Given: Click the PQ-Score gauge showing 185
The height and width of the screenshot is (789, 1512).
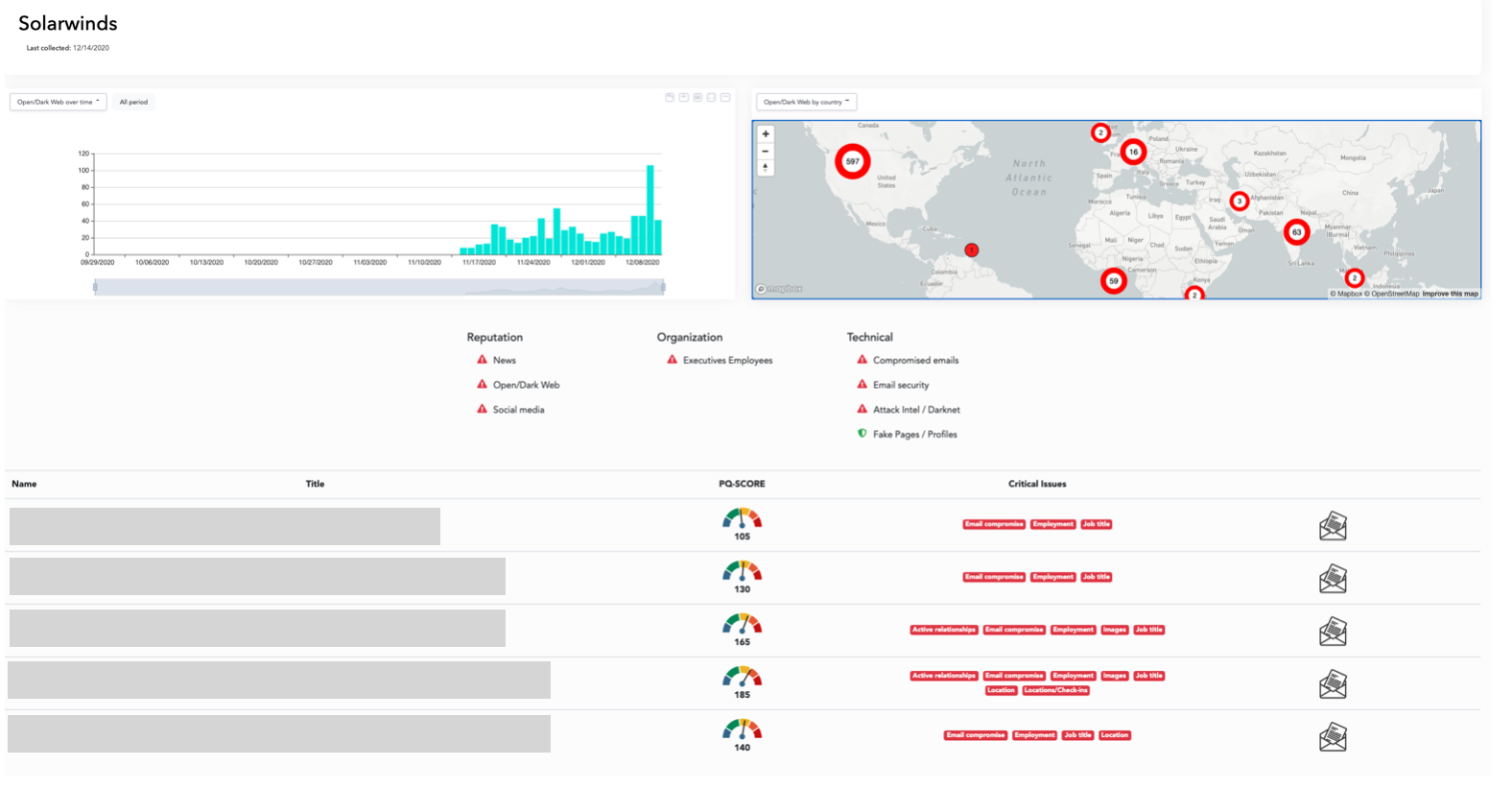Looking at the screenshot, I should click(x=743, y=678).
